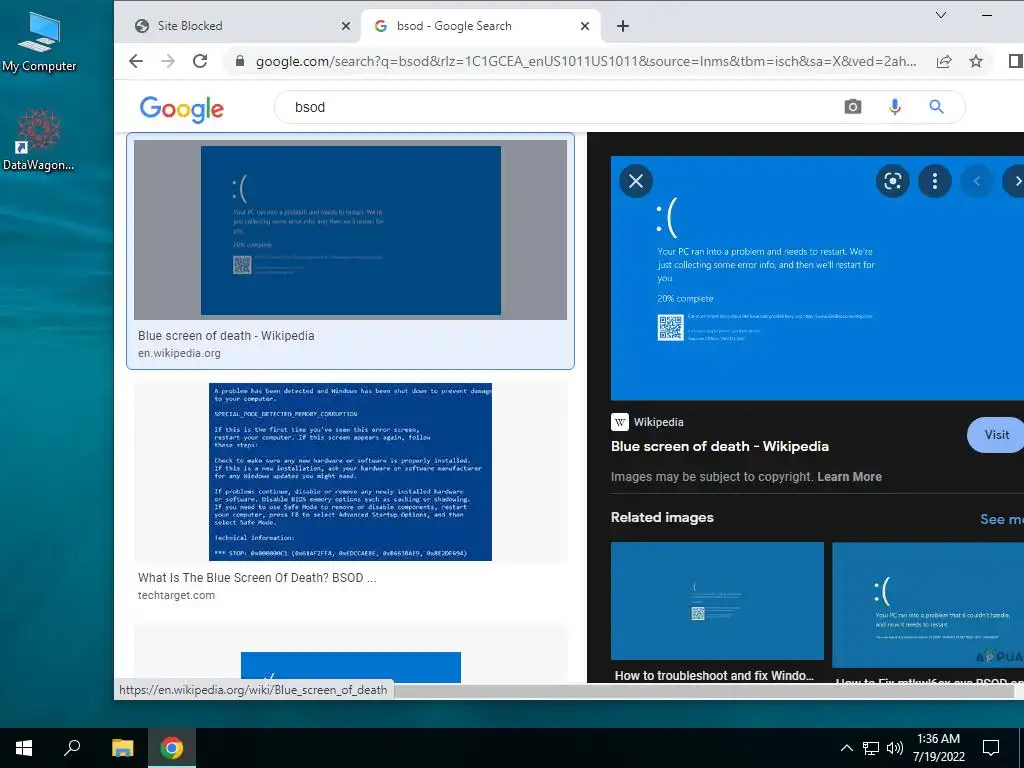This screenshot has height=768, width=1024.
Task: Open the notification center icon
Action: point(991,748)
